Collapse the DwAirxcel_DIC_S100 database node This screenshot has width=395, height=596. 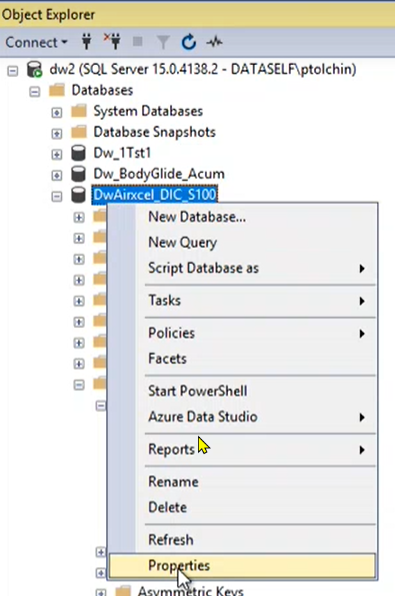(x=57, y=196)
